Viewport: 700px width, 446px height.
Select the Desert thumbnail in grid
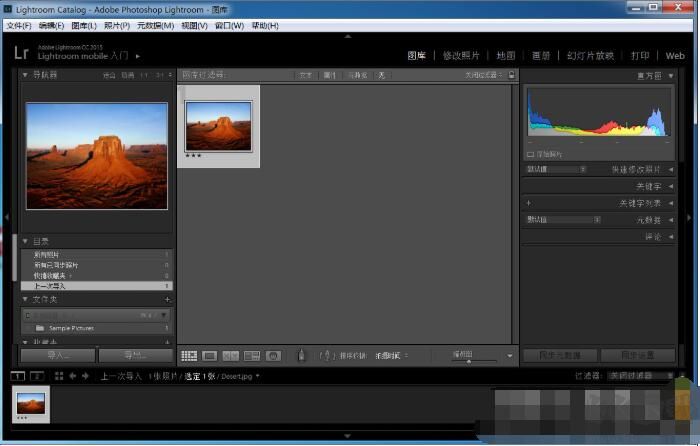[218, 125]
